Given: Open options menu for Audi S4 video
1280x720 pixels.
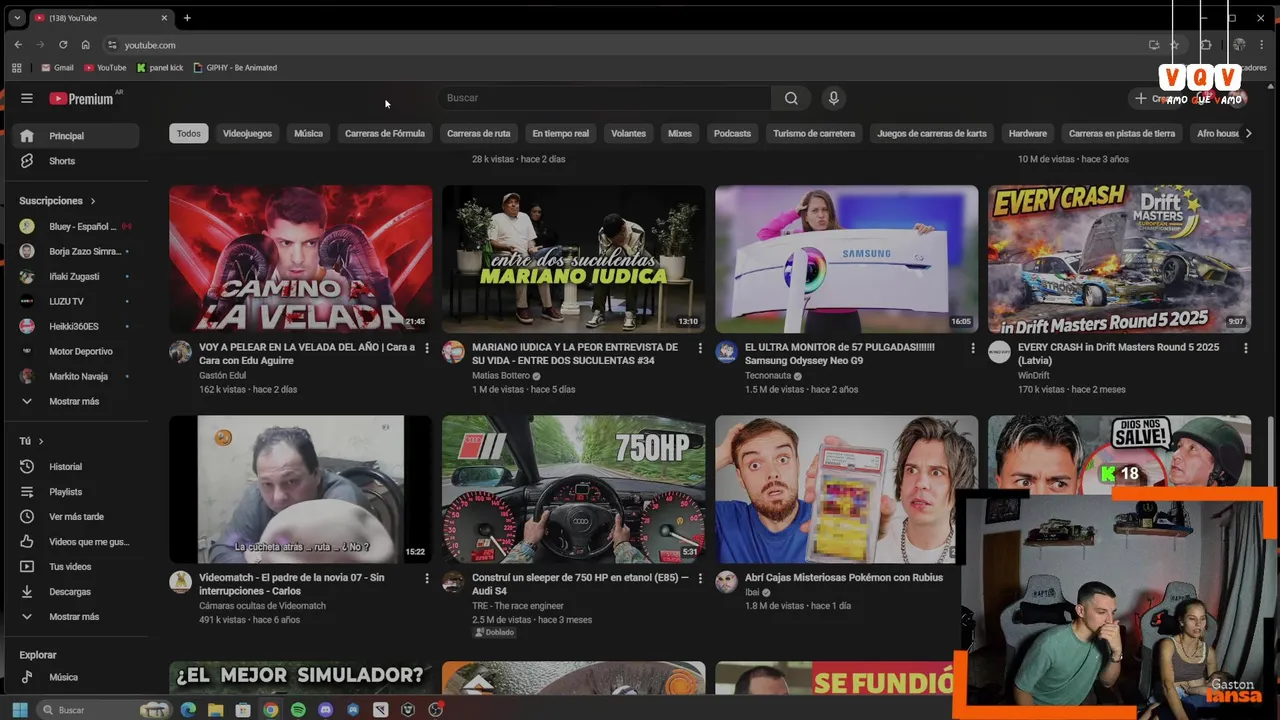Looking at the screenshot, I should (x=700, y=578).
